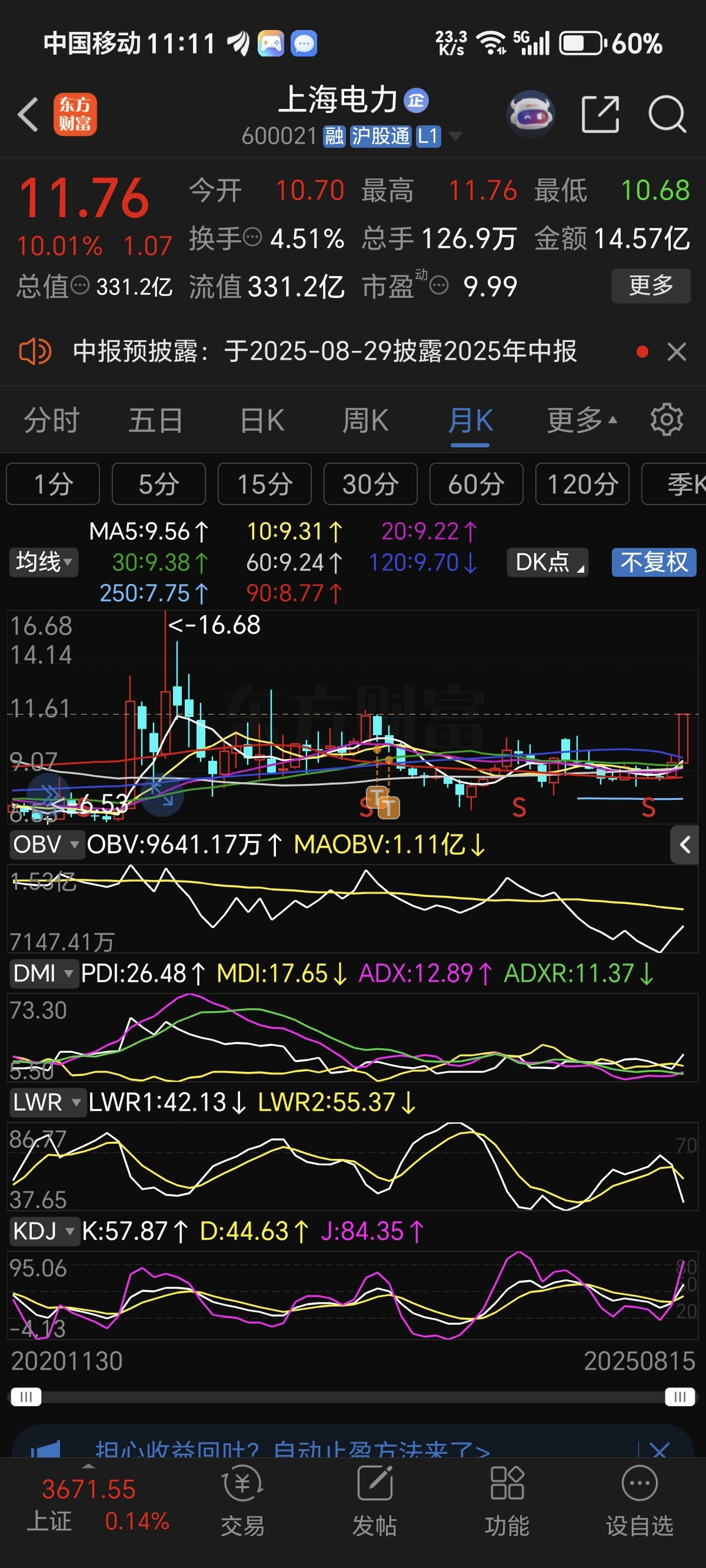Tap the 换手 info icon
The image size is (706, 1568).
tap(252, 237)
